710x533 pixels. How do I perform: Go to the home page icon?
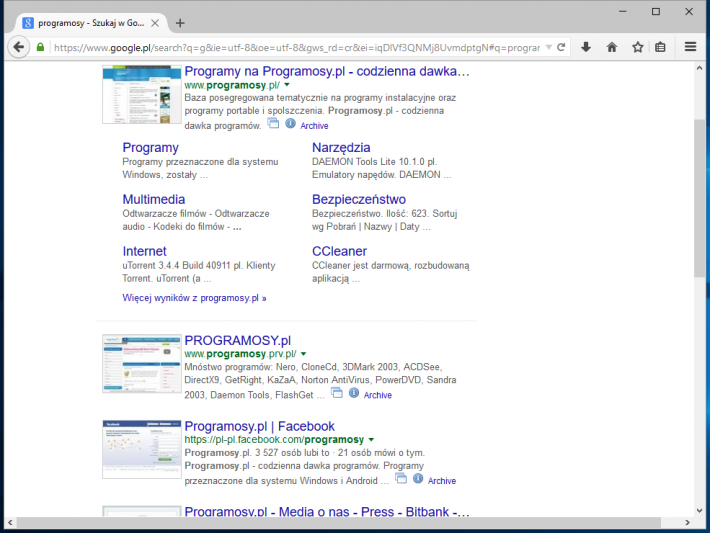pos(612,47)
